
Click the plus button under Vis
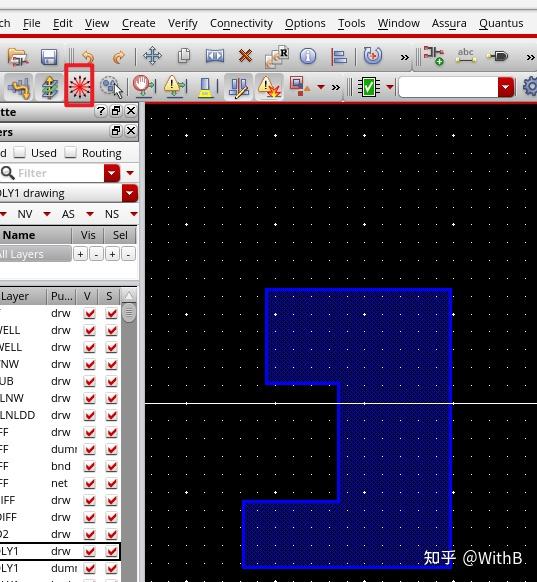[x=80, y=254]
